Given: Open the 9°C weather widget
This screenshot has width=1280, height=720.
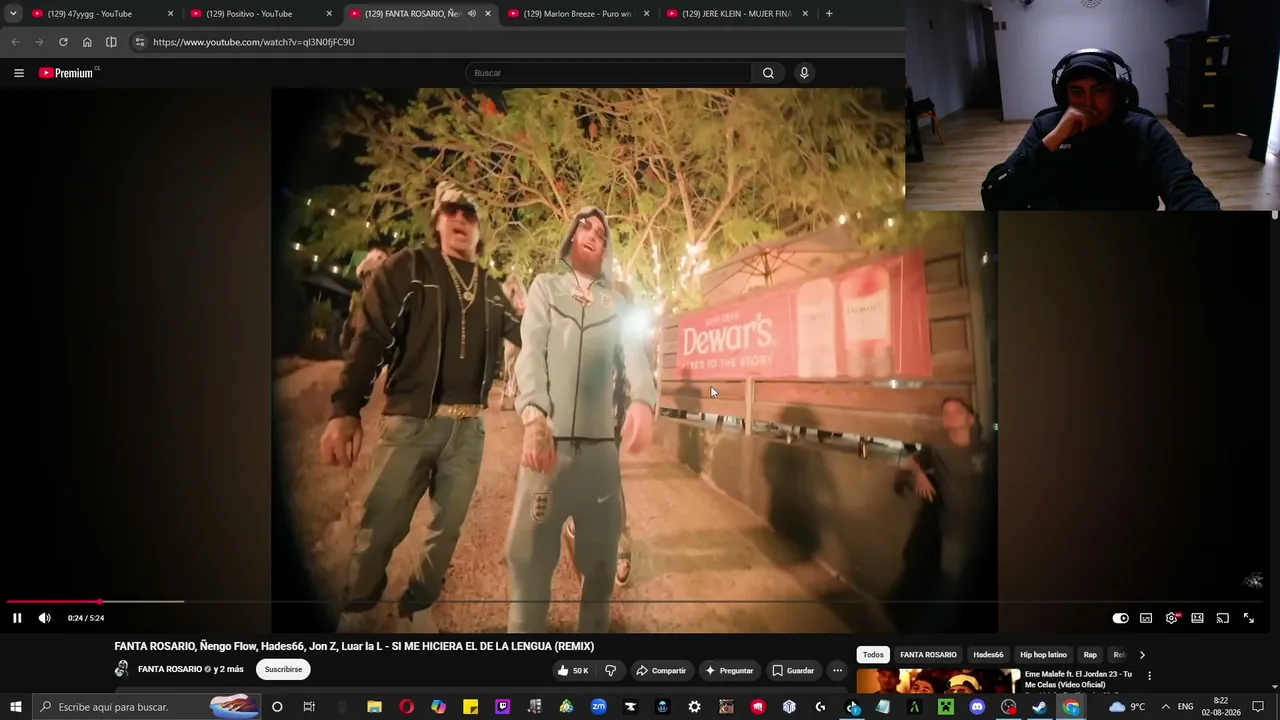Looking at the screenshot, I should click(1126, 707).
